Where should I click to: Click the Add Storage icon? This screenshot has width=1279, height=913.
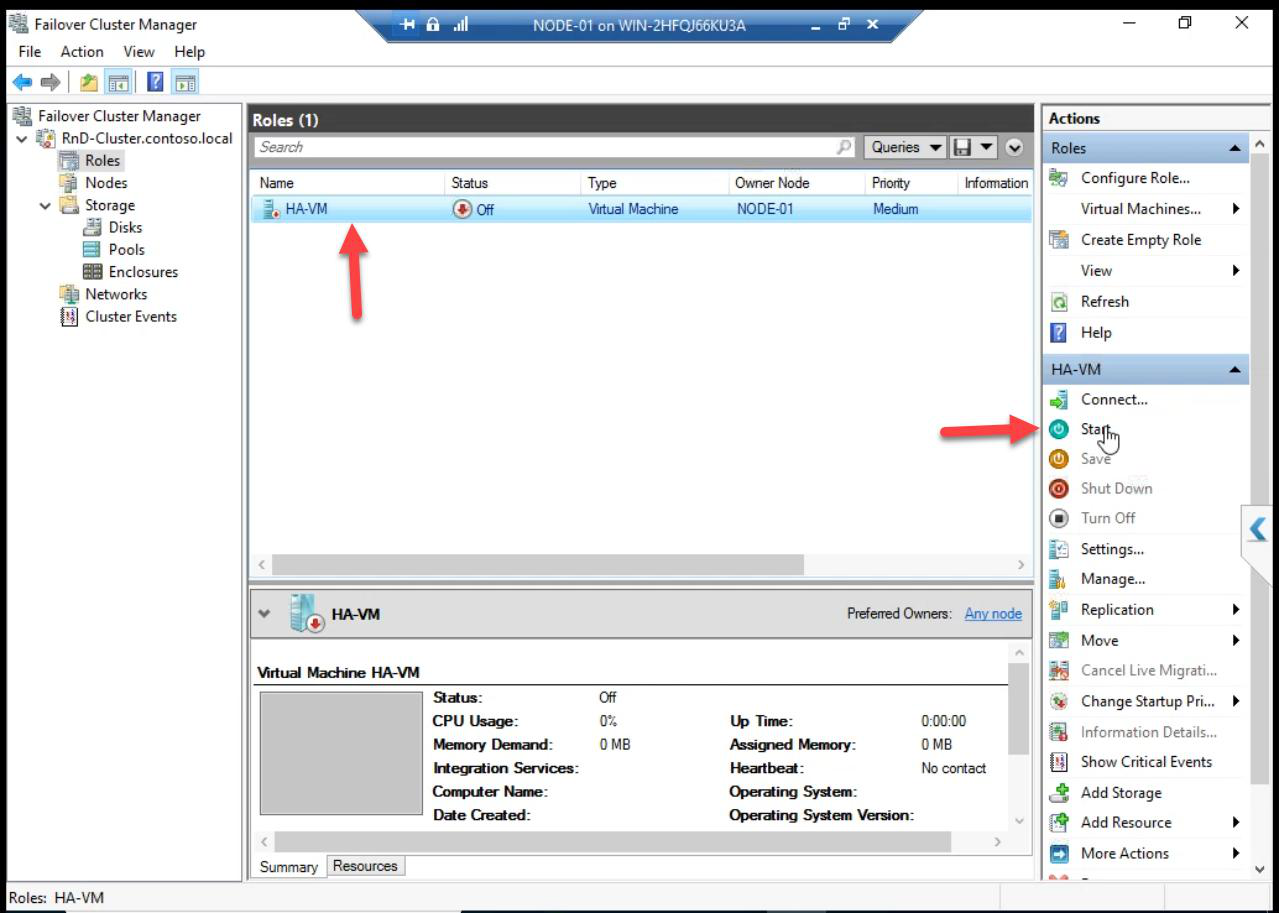click(1059, 793)
